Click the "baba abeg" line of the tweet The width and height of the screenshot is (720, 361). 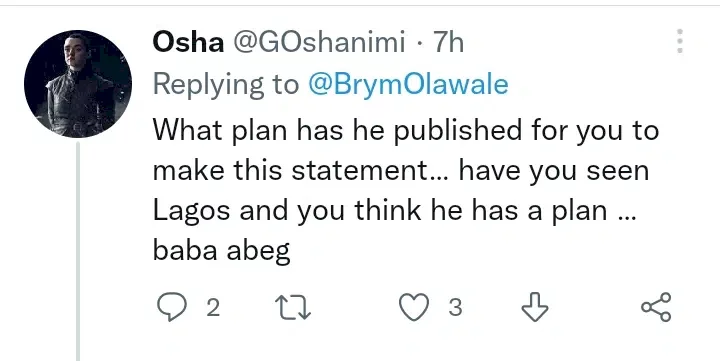221,251
